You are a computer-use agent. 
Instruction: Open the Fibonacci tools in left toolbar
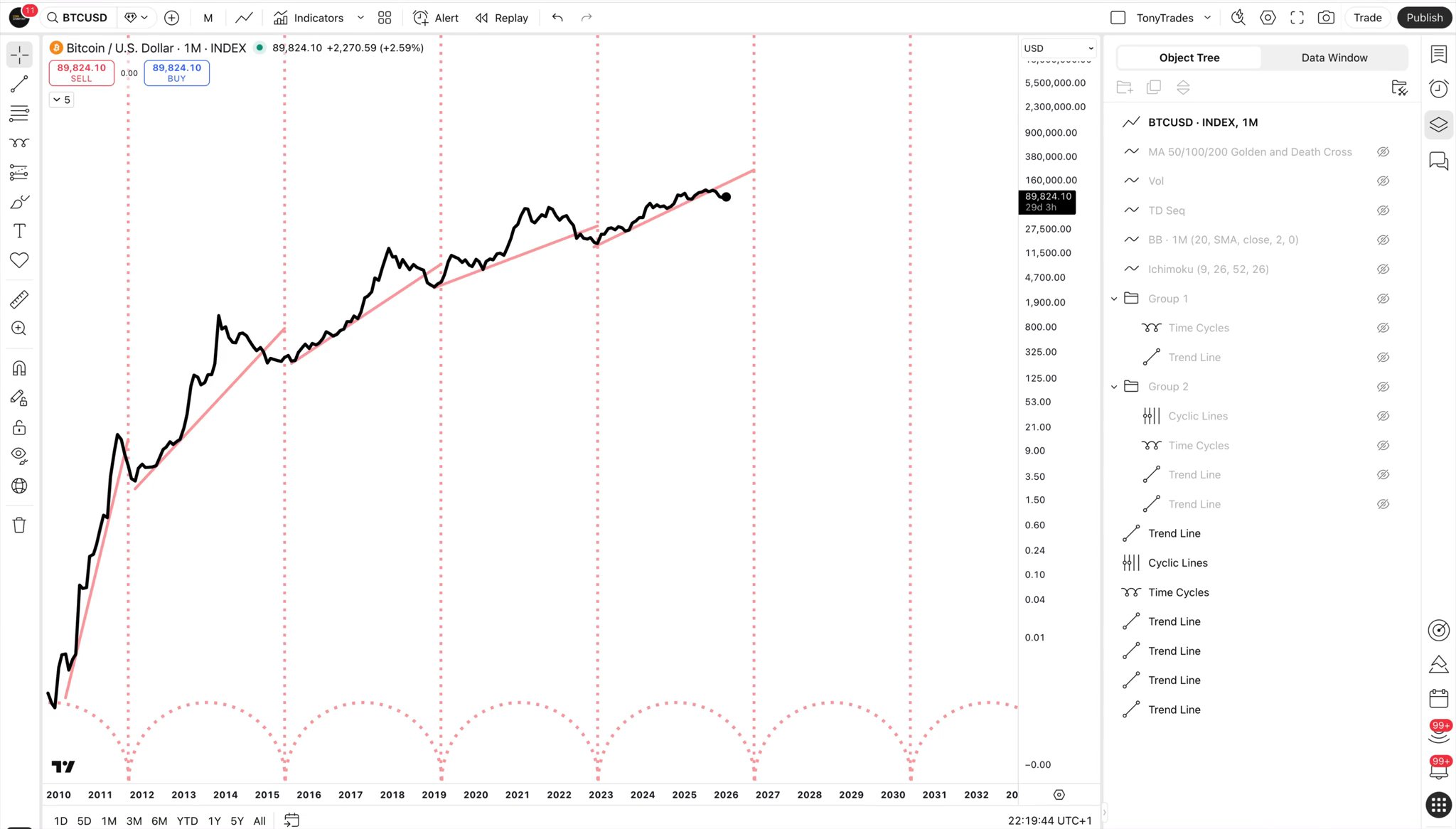click(x=19, y=113)
